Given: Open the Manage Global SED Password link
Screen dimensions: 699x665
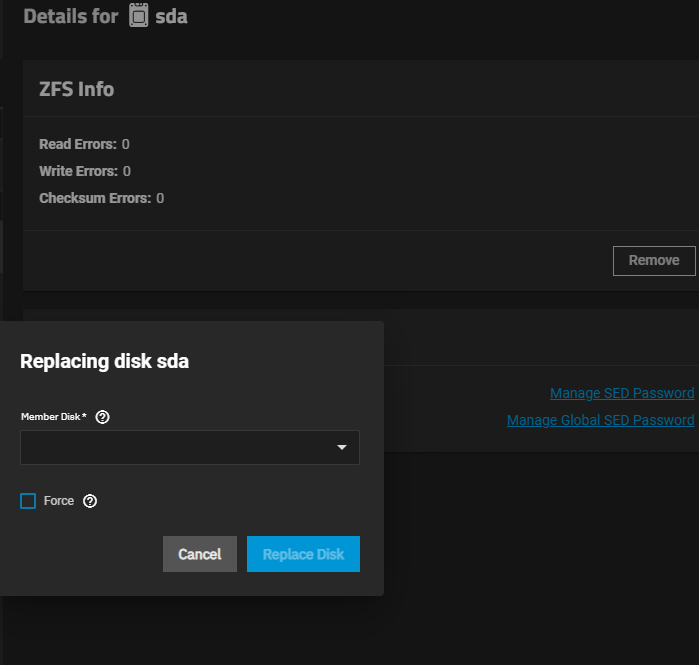Looking at the screenshot, I should pyautogui.click(x=600, y=420).
